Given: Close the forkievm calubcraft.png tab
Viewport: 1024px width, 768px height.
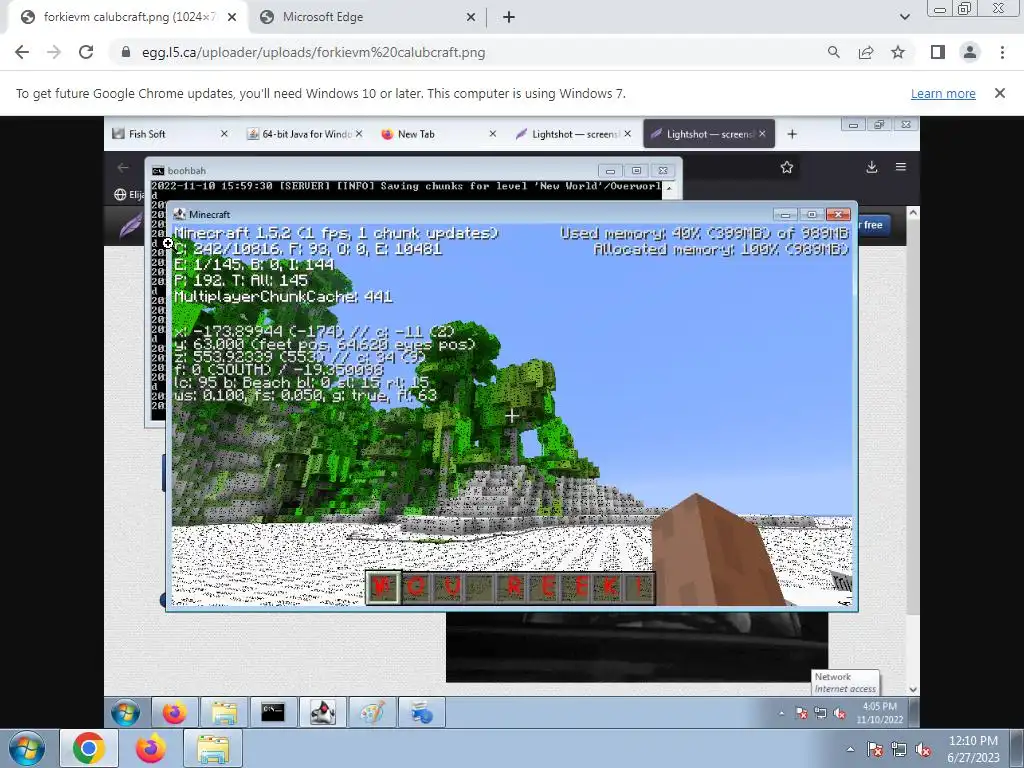Looking at the screenshot, I should [x=231, y=17].
